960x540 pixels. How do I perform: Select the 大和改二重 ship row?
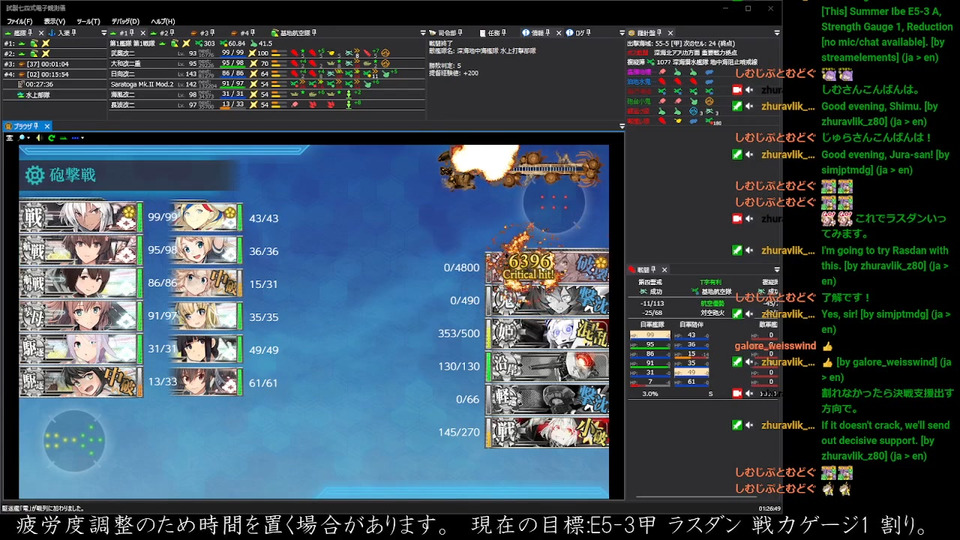point(266,64)
